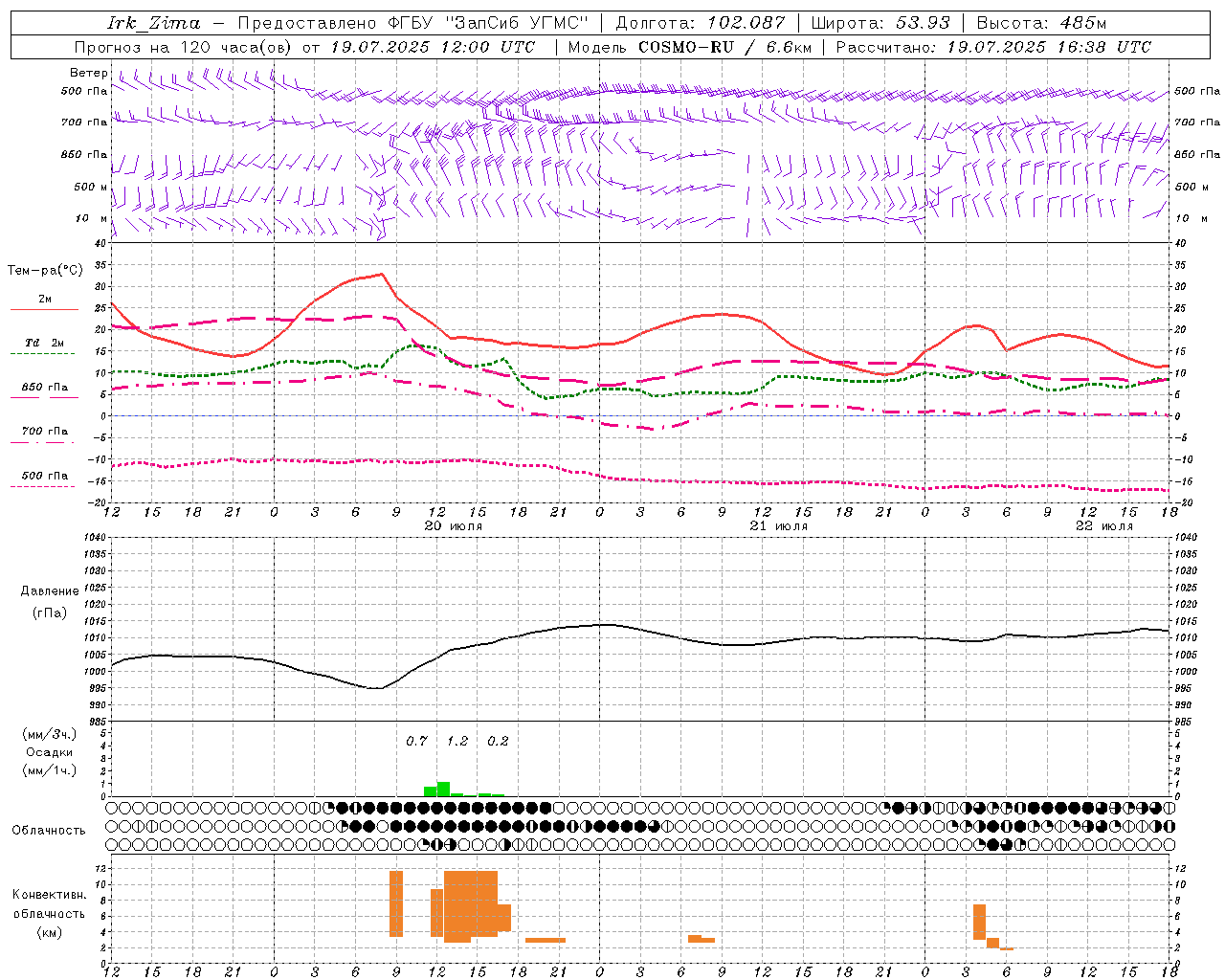Click the date label 20 июля
Viewport: 1225px width, 980px height.
coord(454,526)
